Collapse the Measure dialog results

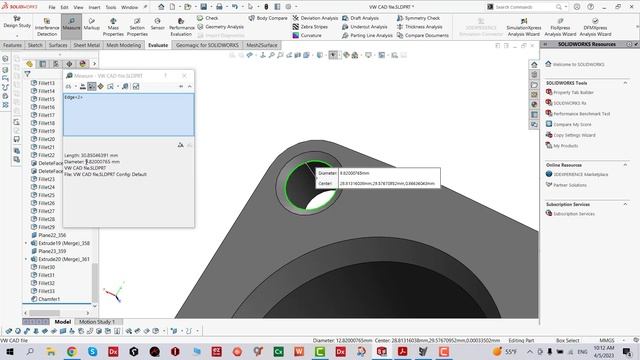click(189, 87)
